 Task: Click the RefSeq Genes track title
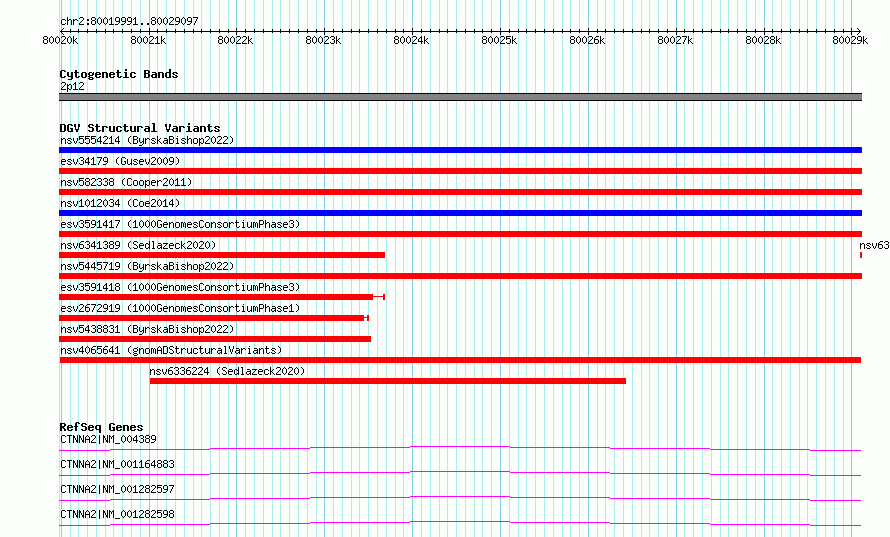[101, 427]
